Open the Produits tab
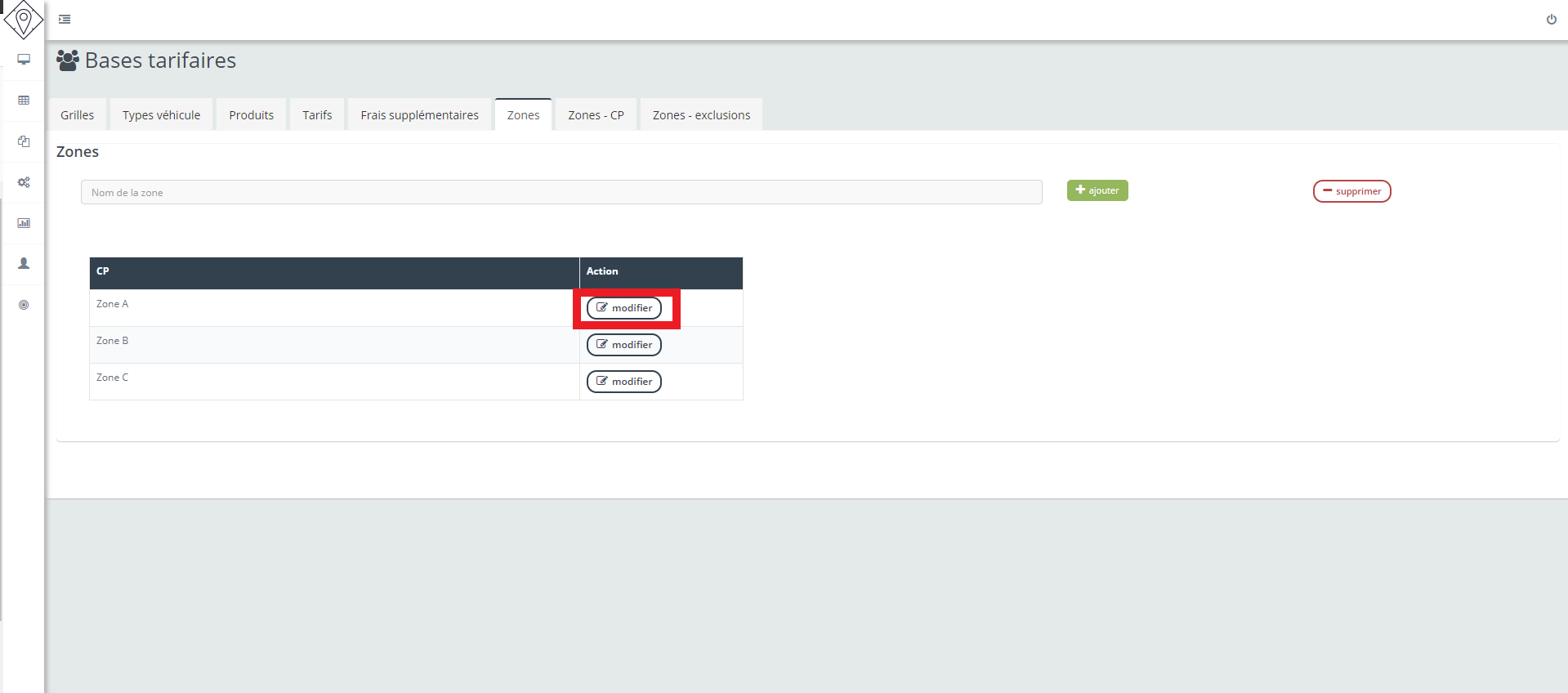The image size is (1568, 693). (x=252, y=114)
